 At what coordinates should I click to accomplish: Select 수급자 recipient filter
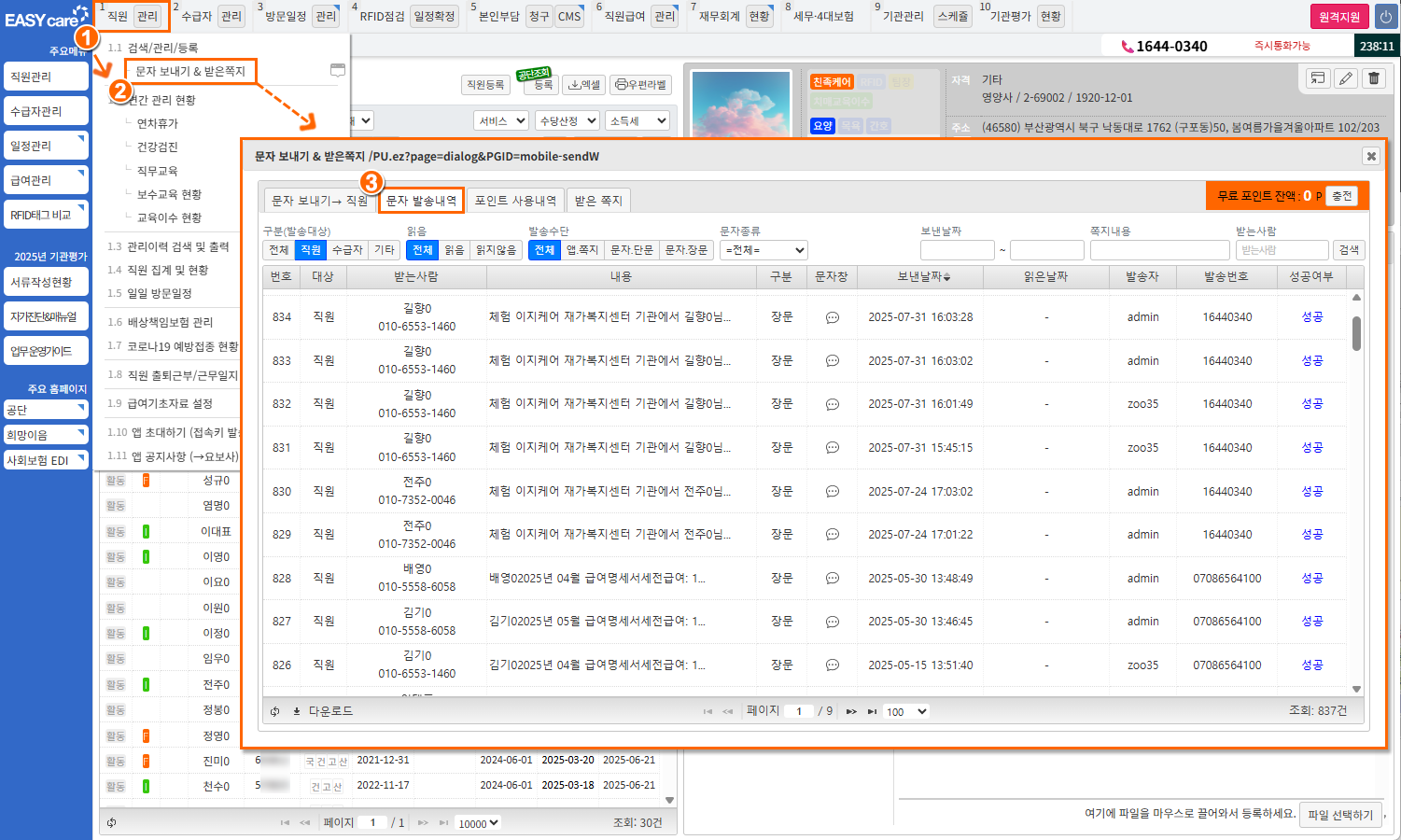347,250
